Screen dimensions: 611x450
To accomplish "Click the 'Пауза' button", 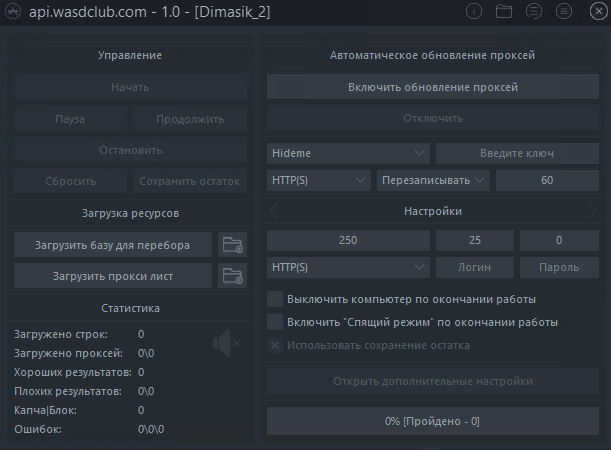I will pos(71,119).
